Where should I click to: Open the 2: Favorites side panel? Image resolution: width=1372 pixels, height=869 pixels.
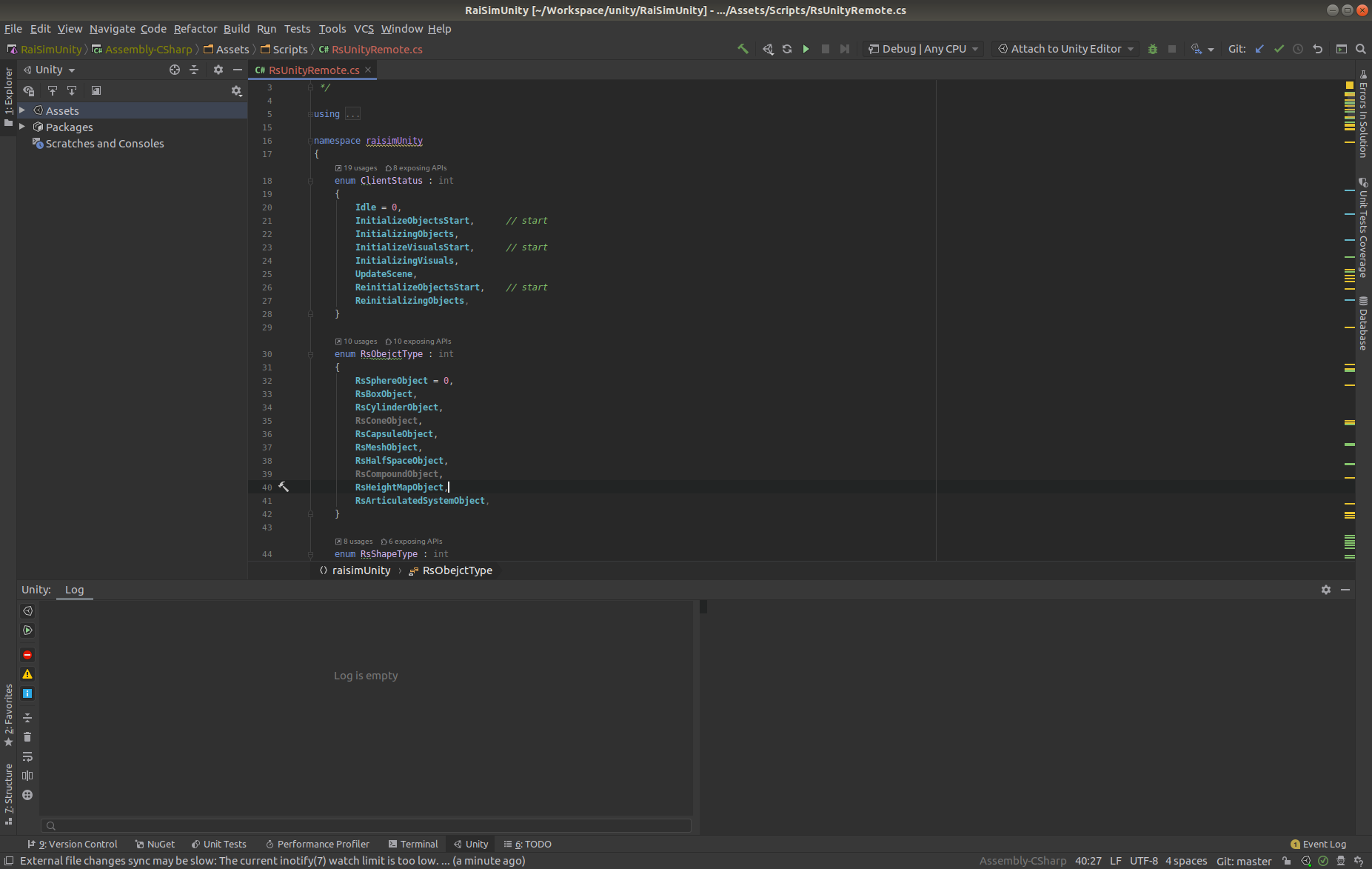(8, 716)
